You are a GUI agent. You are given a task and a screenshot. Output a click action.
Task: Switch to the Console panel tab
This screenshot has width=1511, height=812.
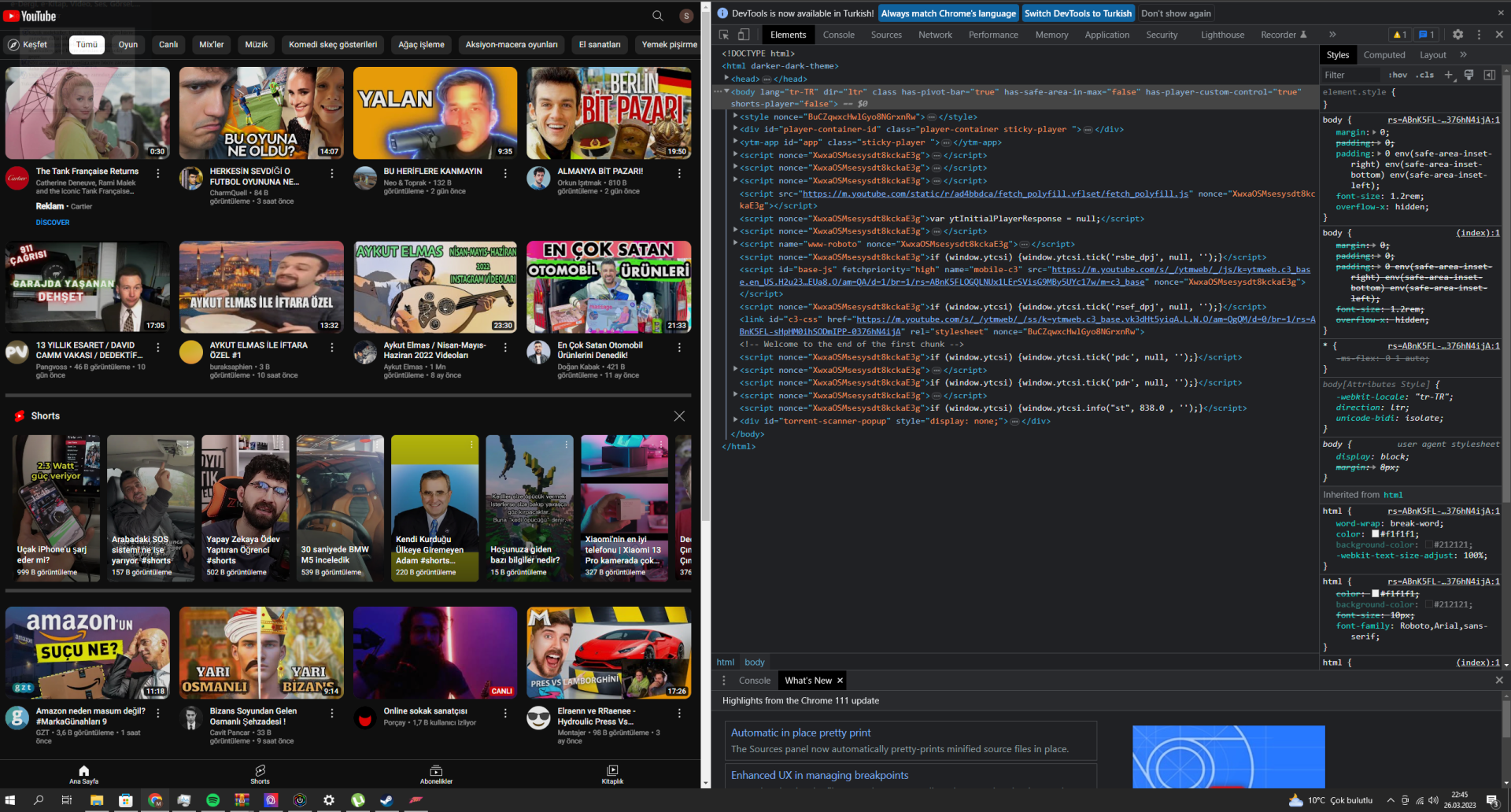coord(838,35)
